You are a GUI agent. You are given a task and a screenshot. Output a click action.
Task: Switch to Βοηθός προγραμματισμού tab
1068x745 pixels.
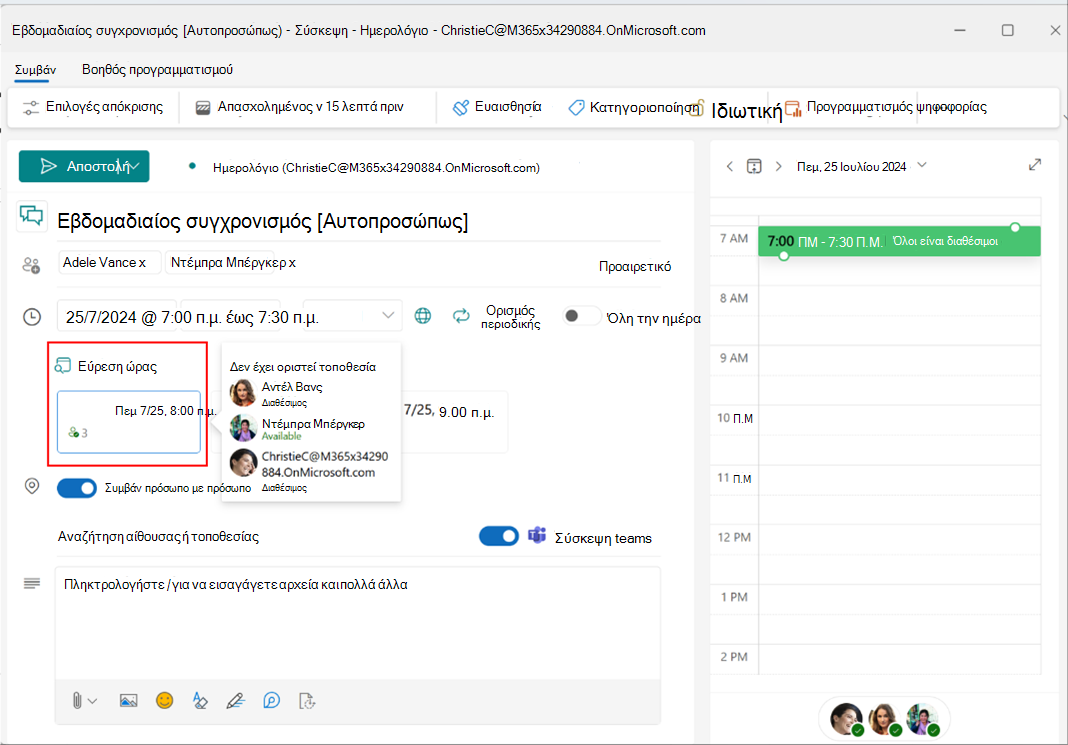tap(157, 69)
